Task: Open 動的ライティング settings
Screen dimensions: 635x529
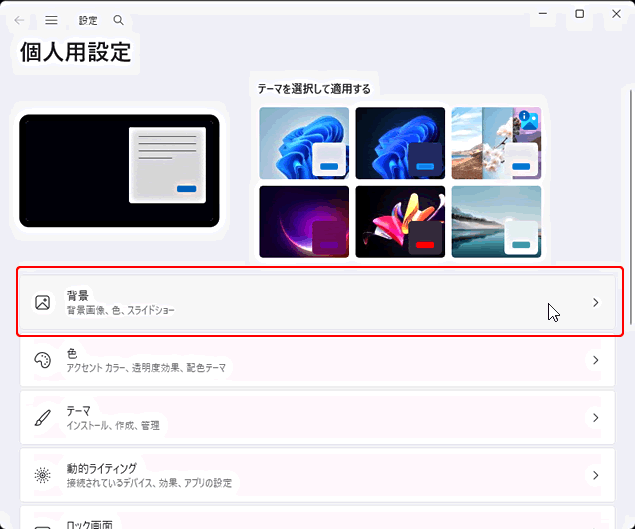Action: click(x=318, y=475)
